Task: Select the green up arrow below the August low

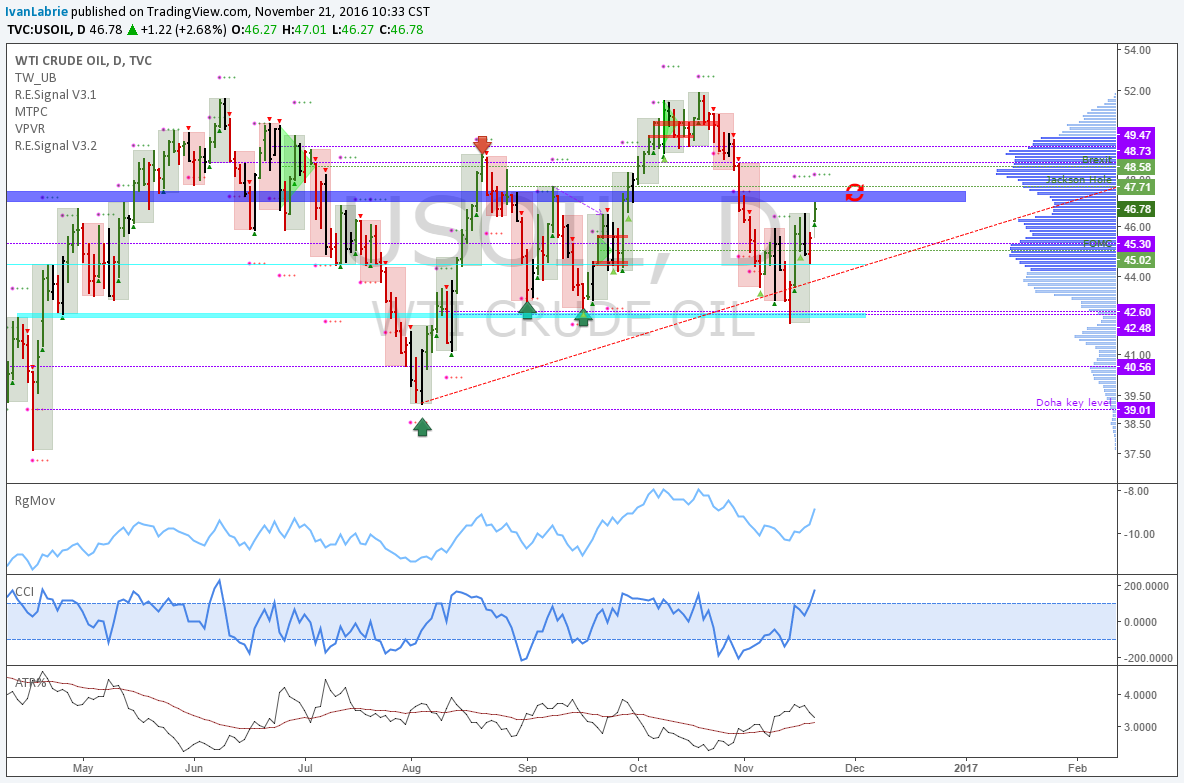Action: [422, 427]
